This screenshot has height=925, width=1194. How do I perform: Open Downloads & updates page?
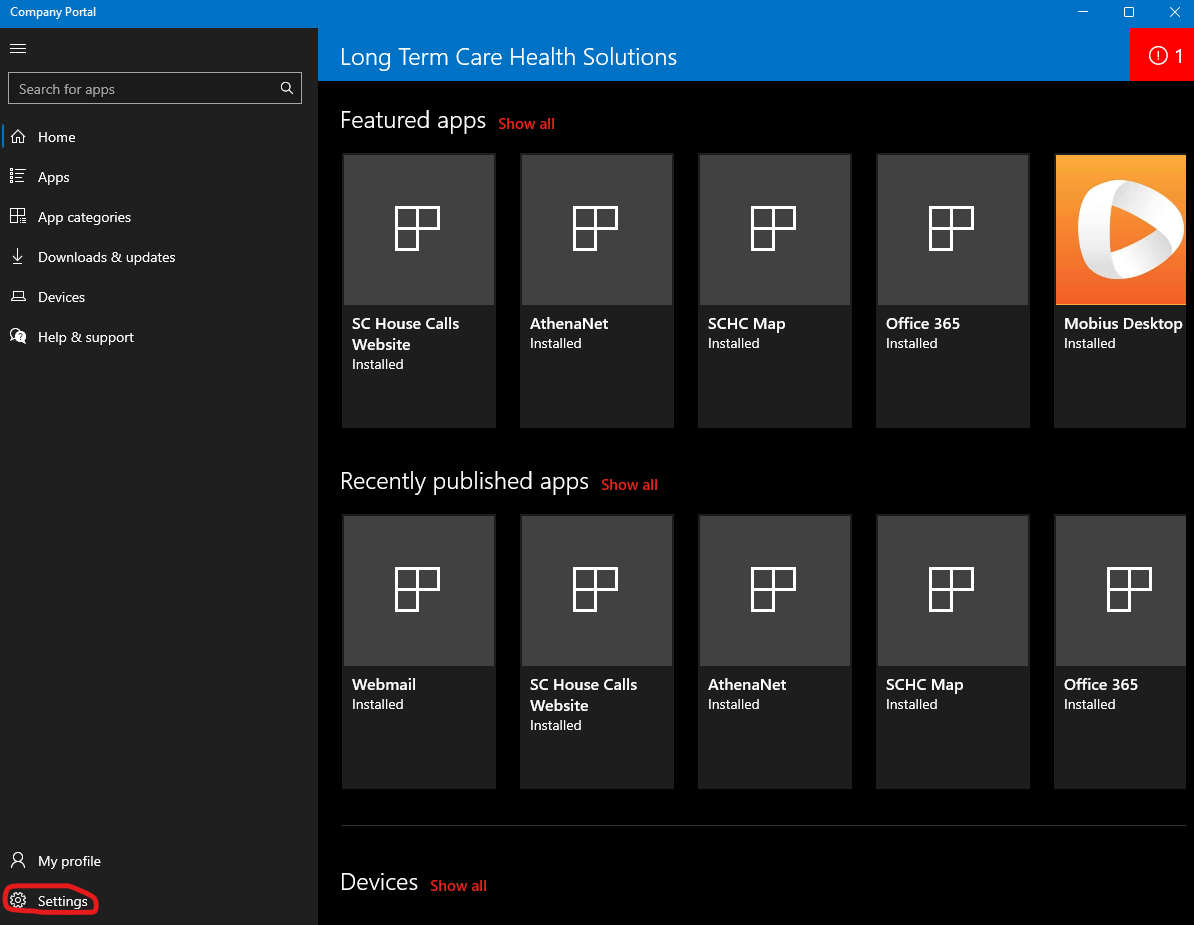pyautogui.click(x=158, y=257)
